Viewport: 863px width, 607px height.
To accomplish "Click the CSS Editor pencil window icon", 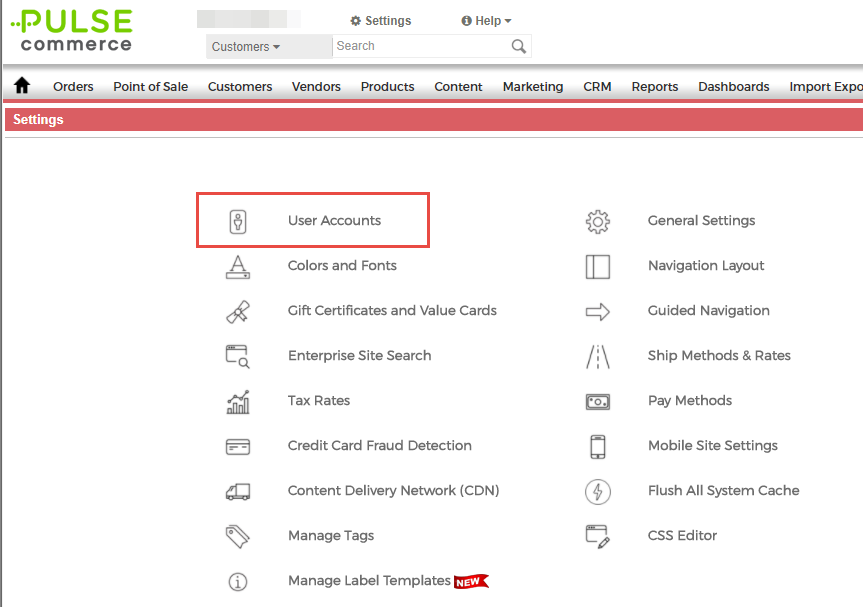I will coord(598,537).
